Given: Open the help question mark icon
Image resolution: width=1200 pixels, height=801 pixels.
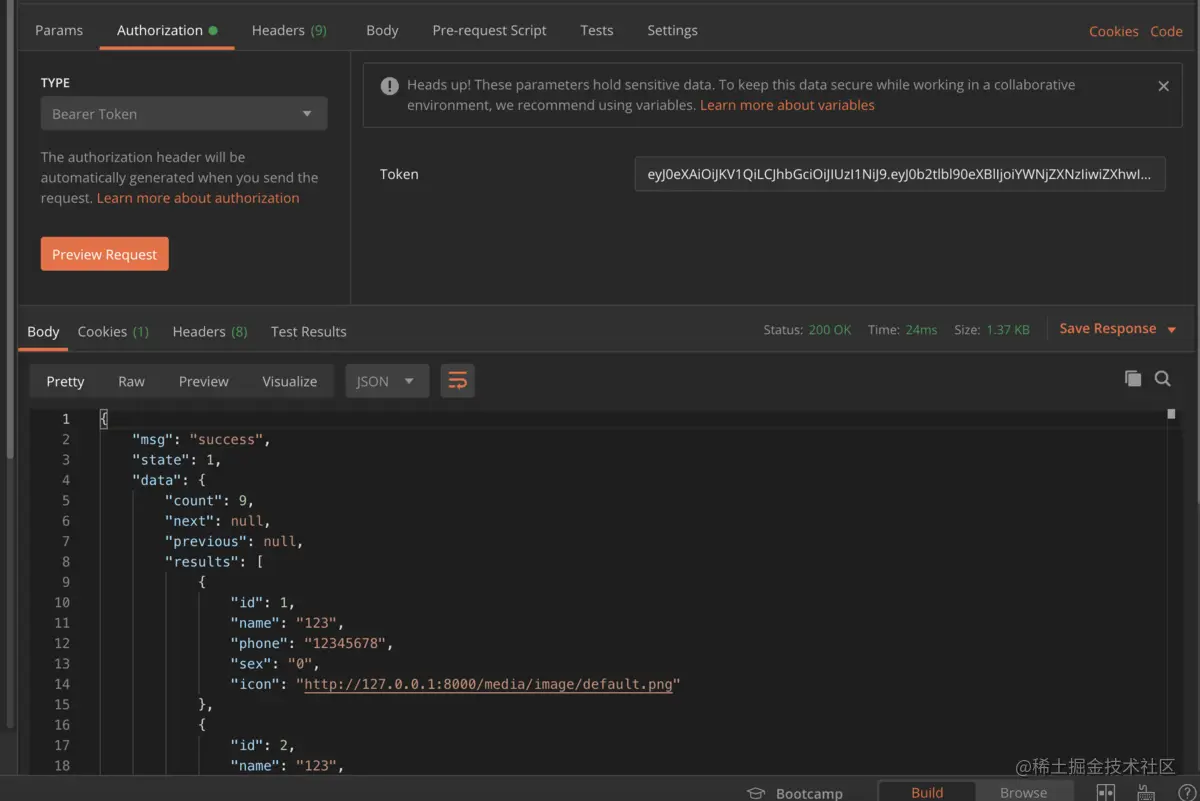Looking at the screenshot, I should (1186, 792).
